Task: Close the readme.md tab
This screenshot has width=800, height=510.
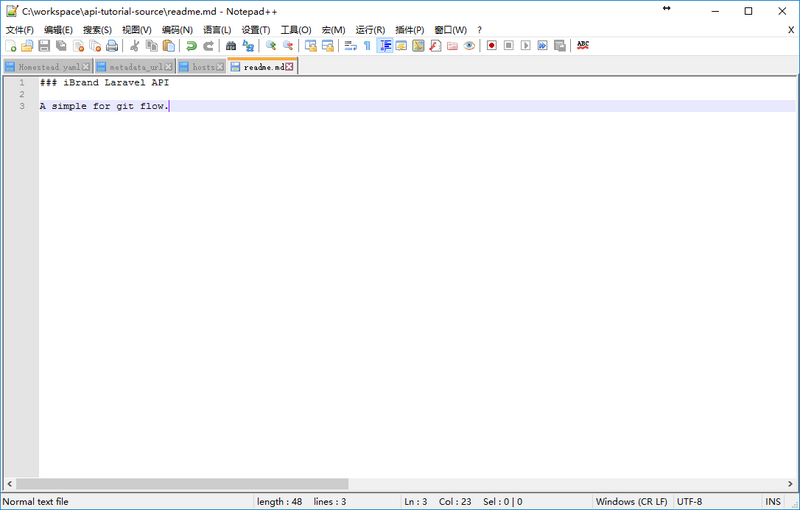Action: click(289, 67)
